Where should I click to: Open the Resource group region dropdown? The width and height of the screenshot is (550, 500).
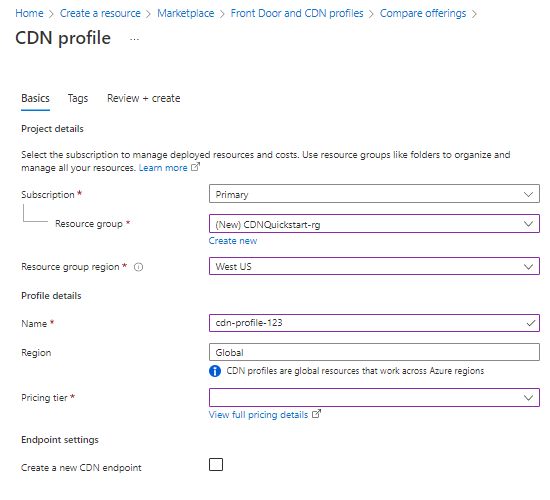[x=374, y=266]
